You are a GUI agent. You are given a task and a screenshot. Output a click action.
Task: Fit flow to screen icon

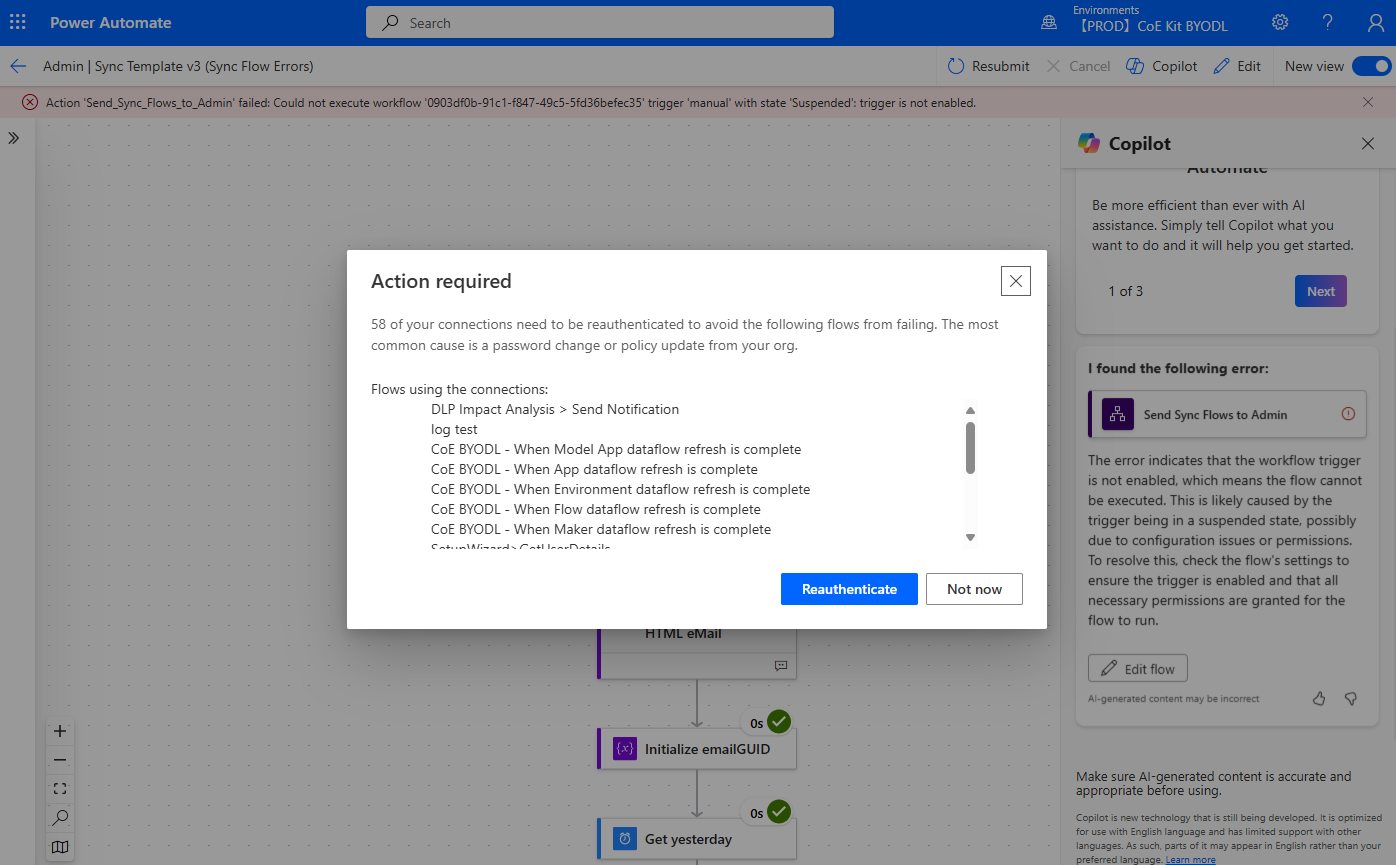tap(60, 789)
